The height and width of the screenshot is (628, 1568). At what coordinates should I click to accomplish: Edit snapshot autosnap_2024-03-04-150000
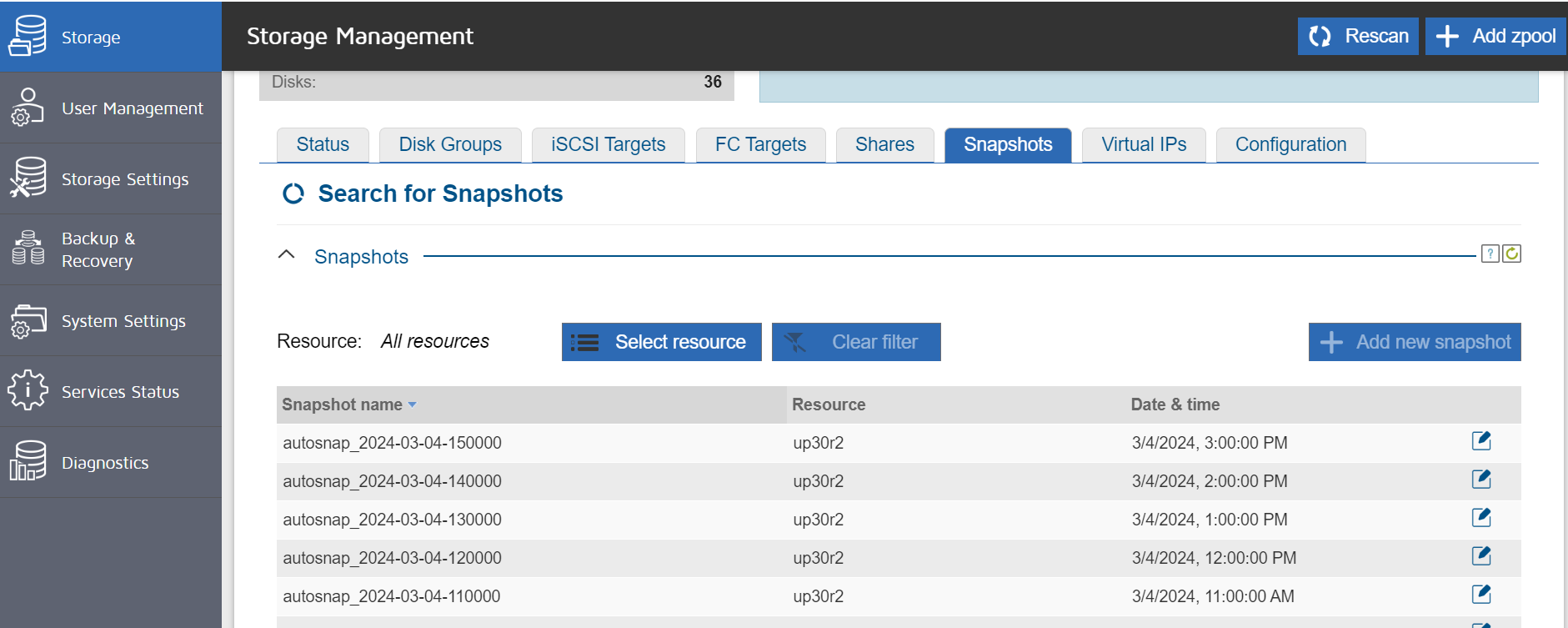point(1481,440)
